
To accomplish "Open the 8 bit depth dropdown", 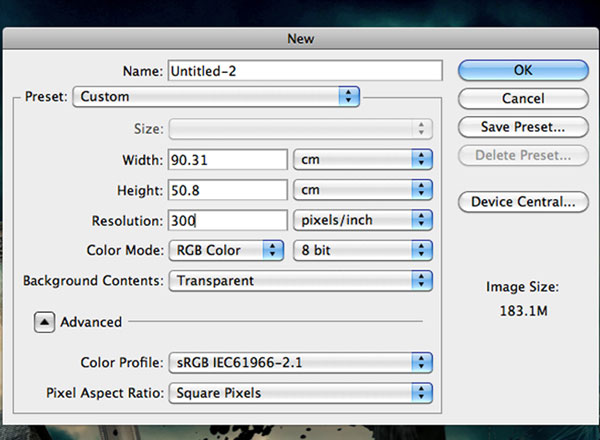I will point(363,250).
